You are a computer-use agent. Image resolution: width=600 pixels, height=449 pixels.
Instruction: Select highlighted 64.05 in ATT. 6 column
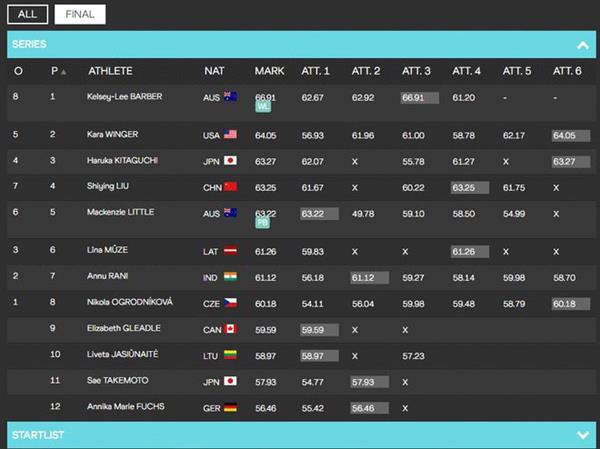tap(571, 136)
